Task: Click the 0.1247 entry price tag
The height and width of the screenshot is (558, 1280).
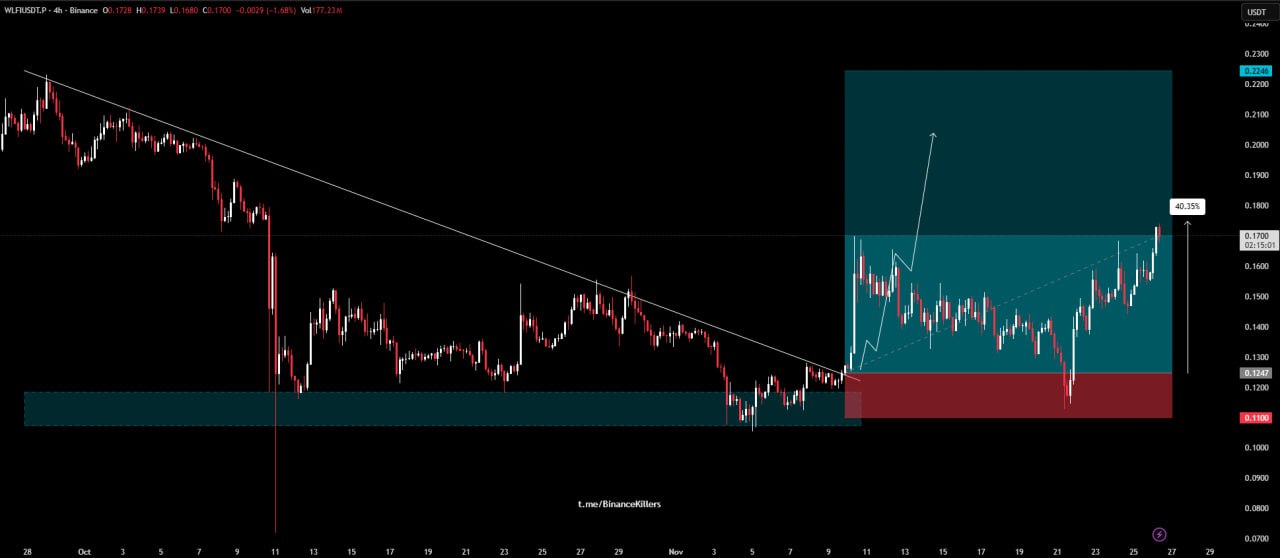Action: 1254,373
